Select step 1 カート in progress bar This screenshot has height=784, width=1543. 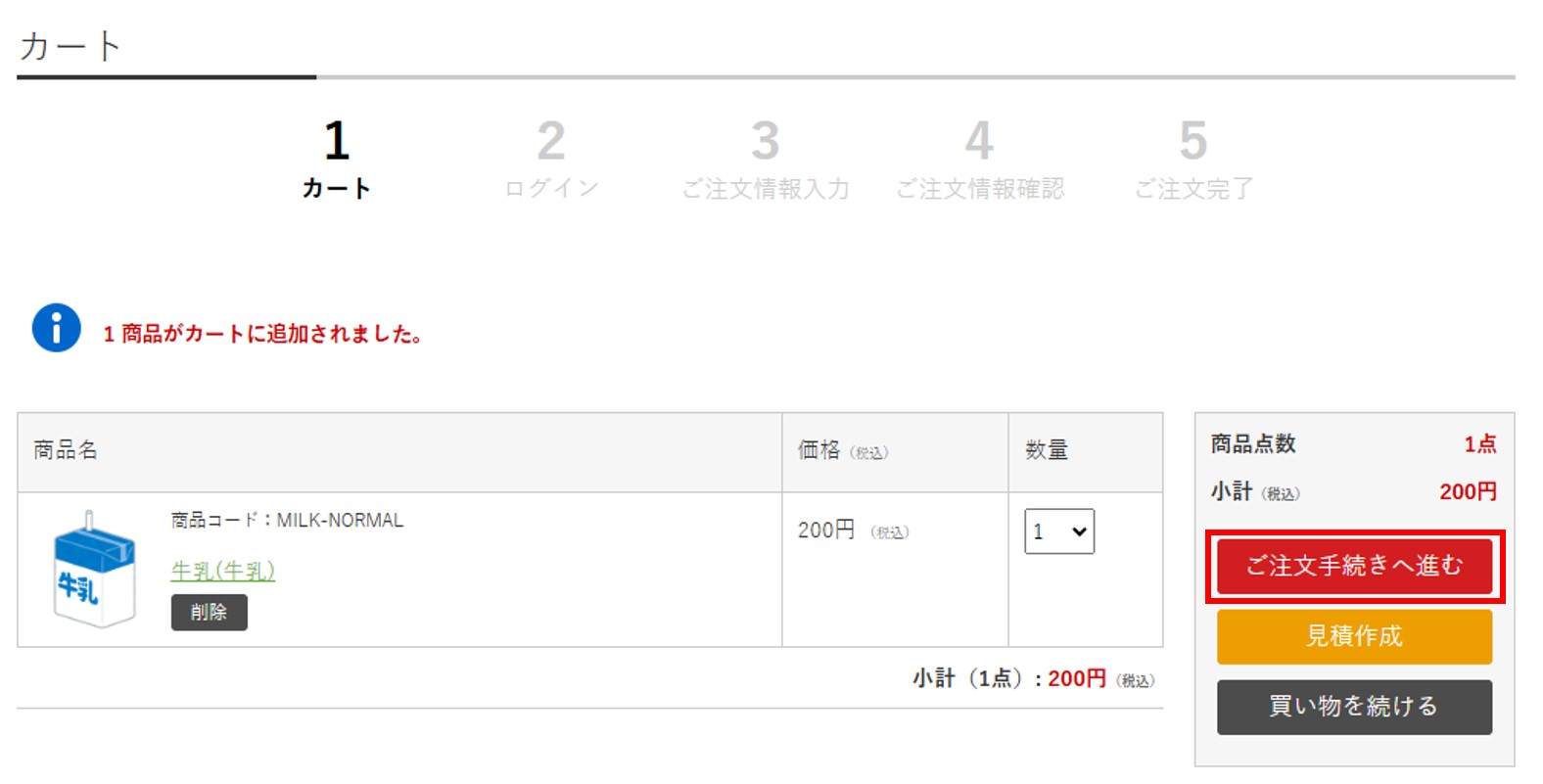(336, 160)
